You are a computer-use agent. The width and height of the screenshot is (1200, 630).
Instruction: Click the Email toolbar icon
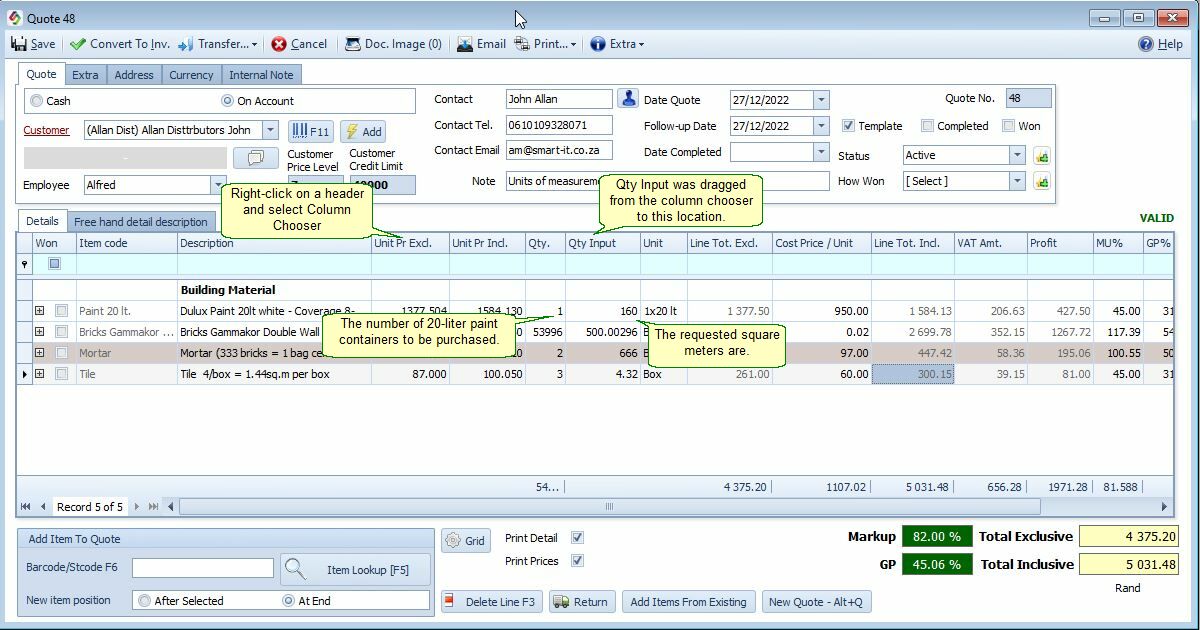(467, 43)
